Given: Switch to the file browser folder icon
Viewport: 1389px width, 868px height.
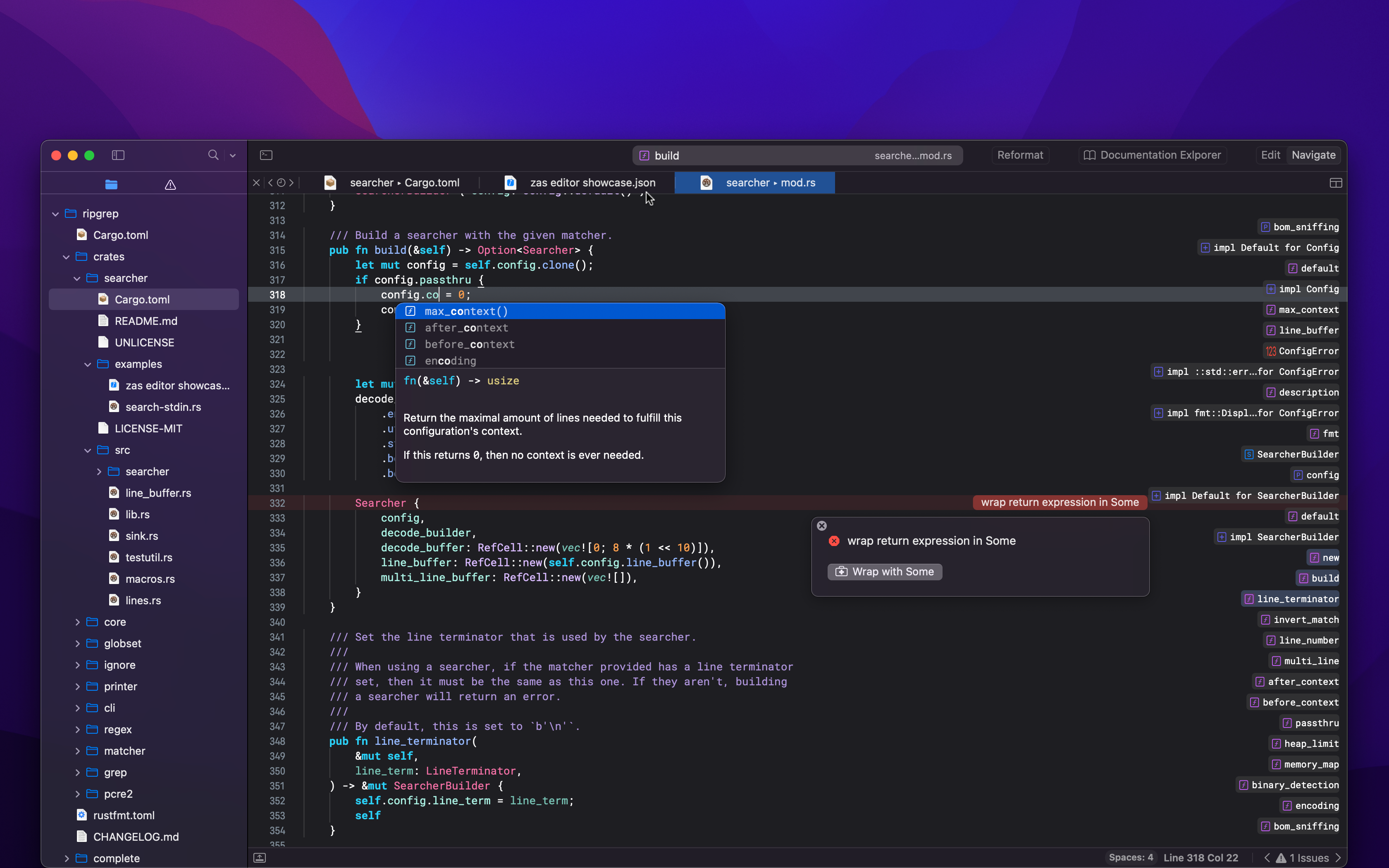Looking at the screenshot, I should coord(111,184).
